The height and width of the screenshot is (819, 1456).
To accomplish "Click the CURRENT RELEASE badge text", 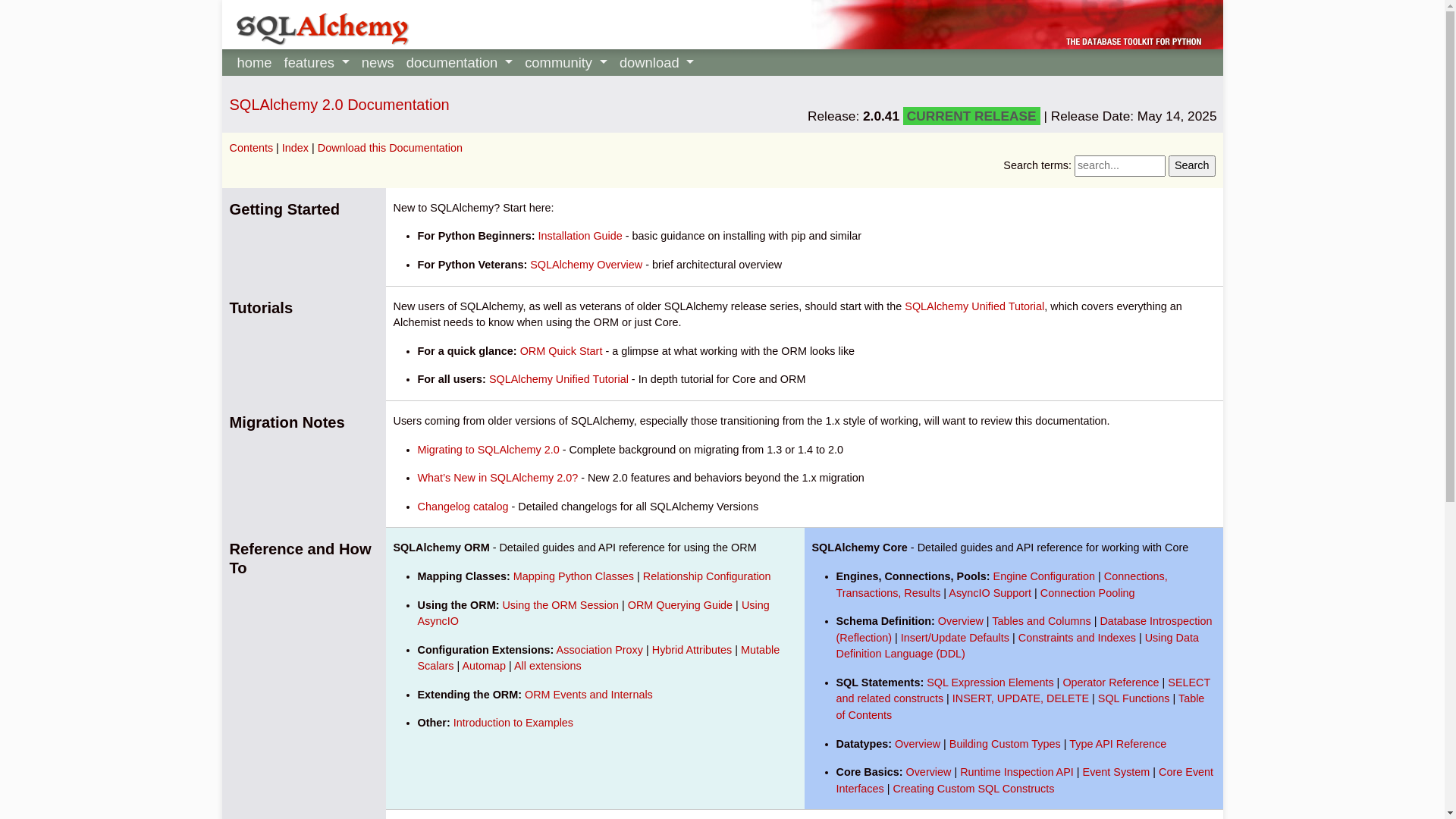I will pyautogui.click(x=971, y=116).
